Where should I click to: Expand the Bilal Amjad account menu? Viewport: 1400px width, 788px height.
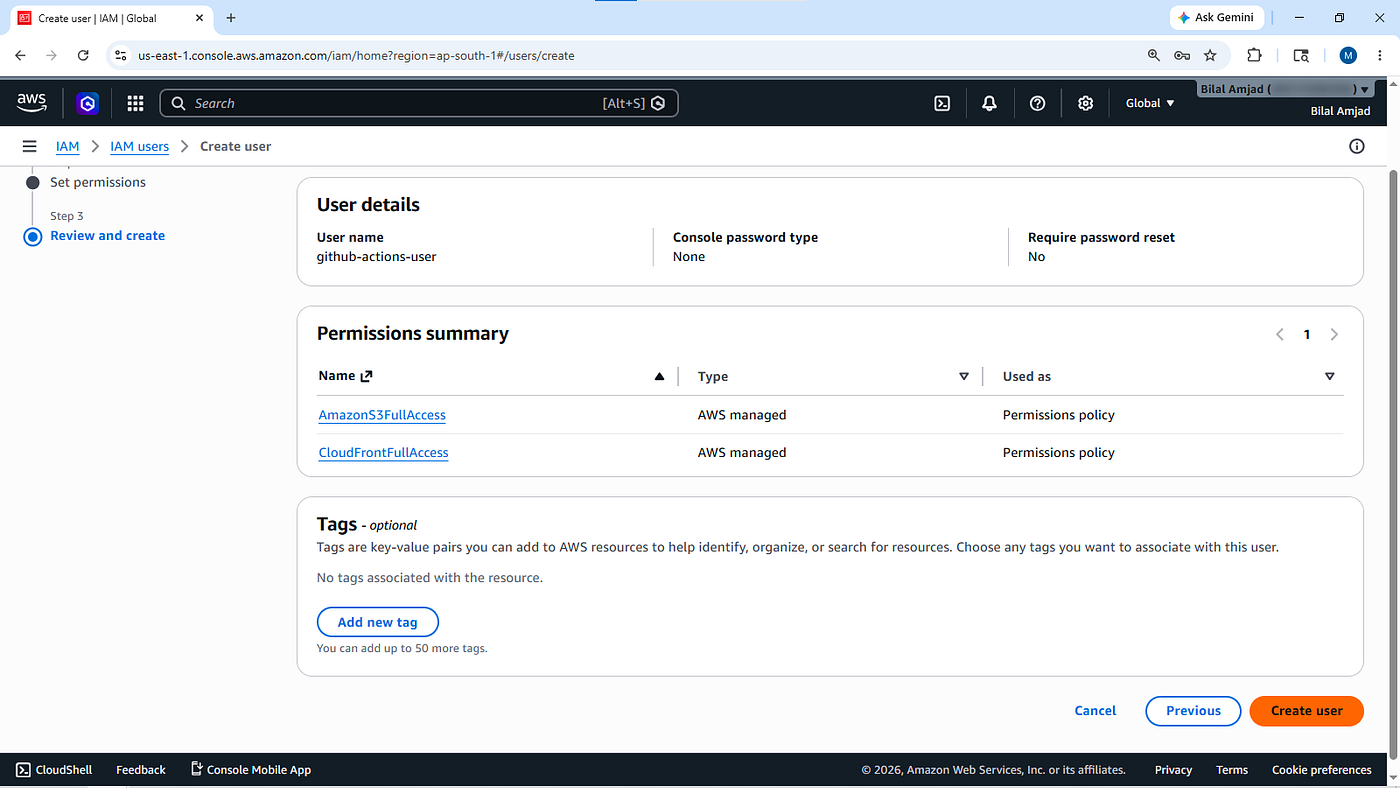click(x=1285, y=89)
